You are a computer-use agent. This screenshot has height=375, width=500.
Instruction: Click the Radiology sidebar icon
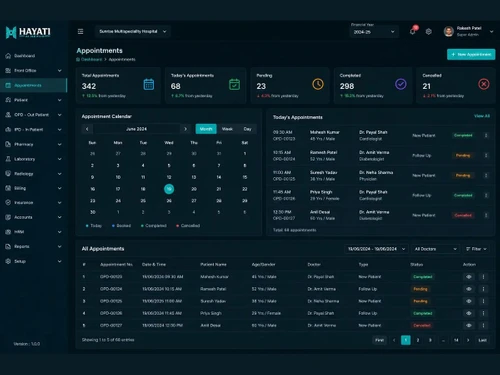click(8, 173)
